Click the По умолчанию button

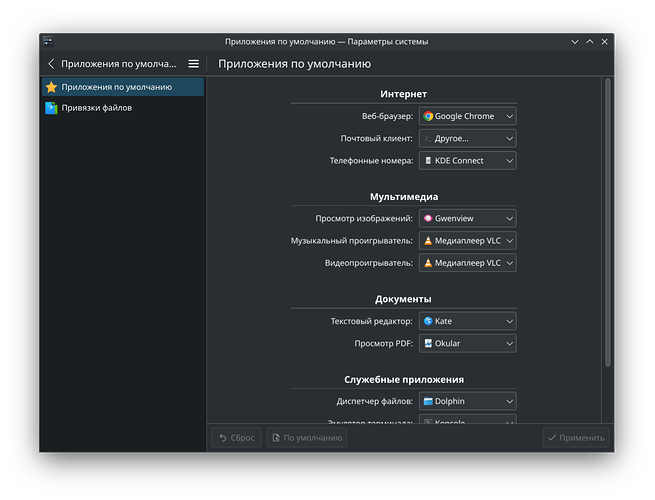tap(307, 438)
